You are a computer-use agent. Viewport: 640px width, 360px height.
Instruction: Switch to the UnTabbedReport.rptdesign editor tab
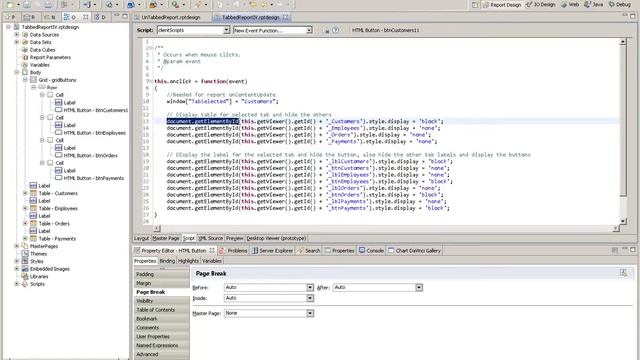click(171, 17)
